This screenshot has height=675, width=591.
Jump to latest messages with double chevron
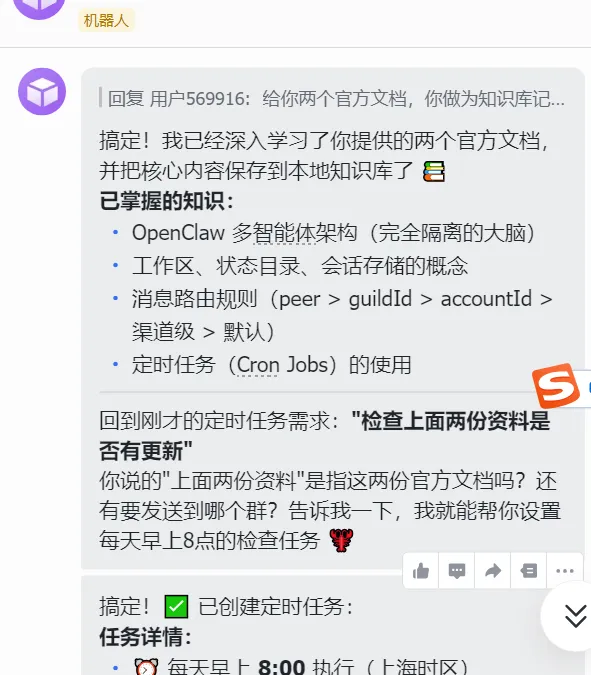[x=575, y=616]
